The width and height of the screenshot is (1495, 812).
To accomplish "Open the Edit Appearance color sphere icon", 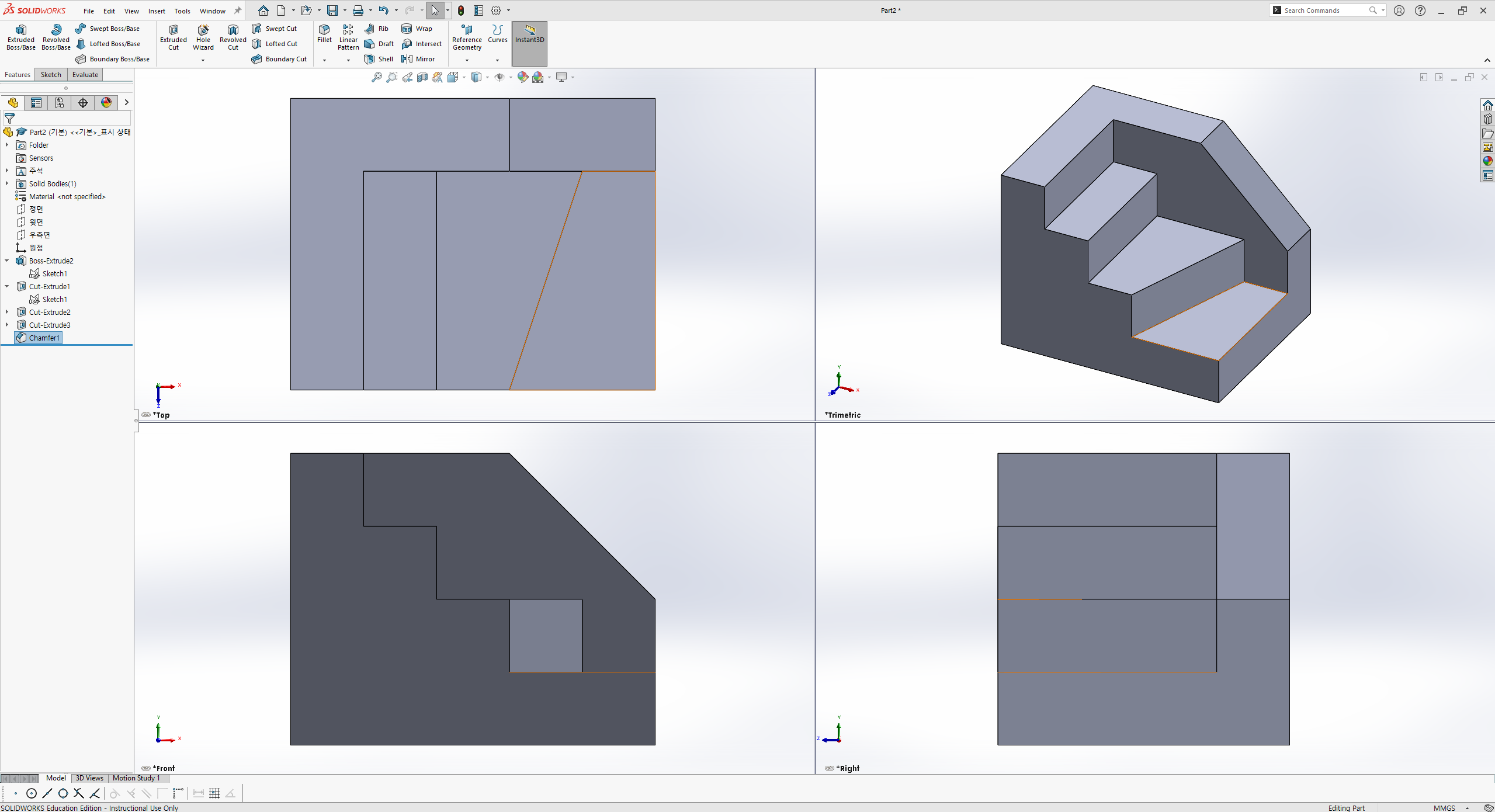I will (523, 77).
